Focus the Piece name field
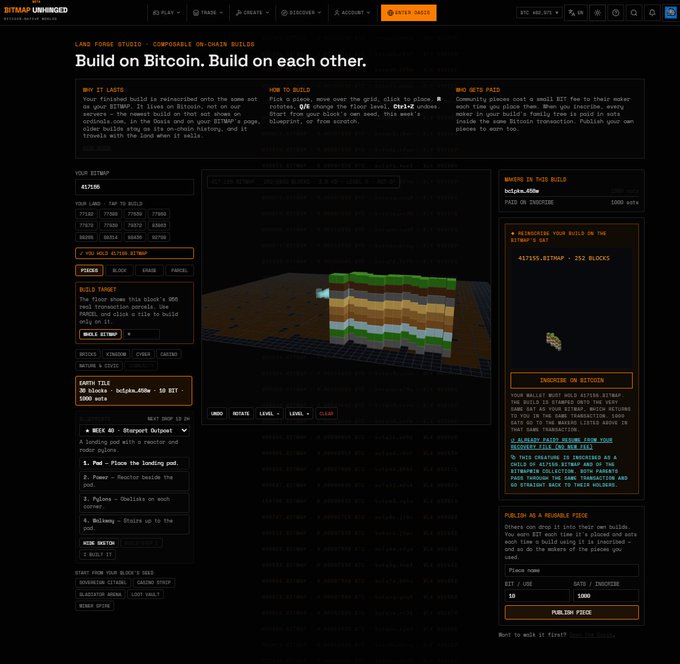The height and width of the screenshot is (664, 680). pos(571,570)
